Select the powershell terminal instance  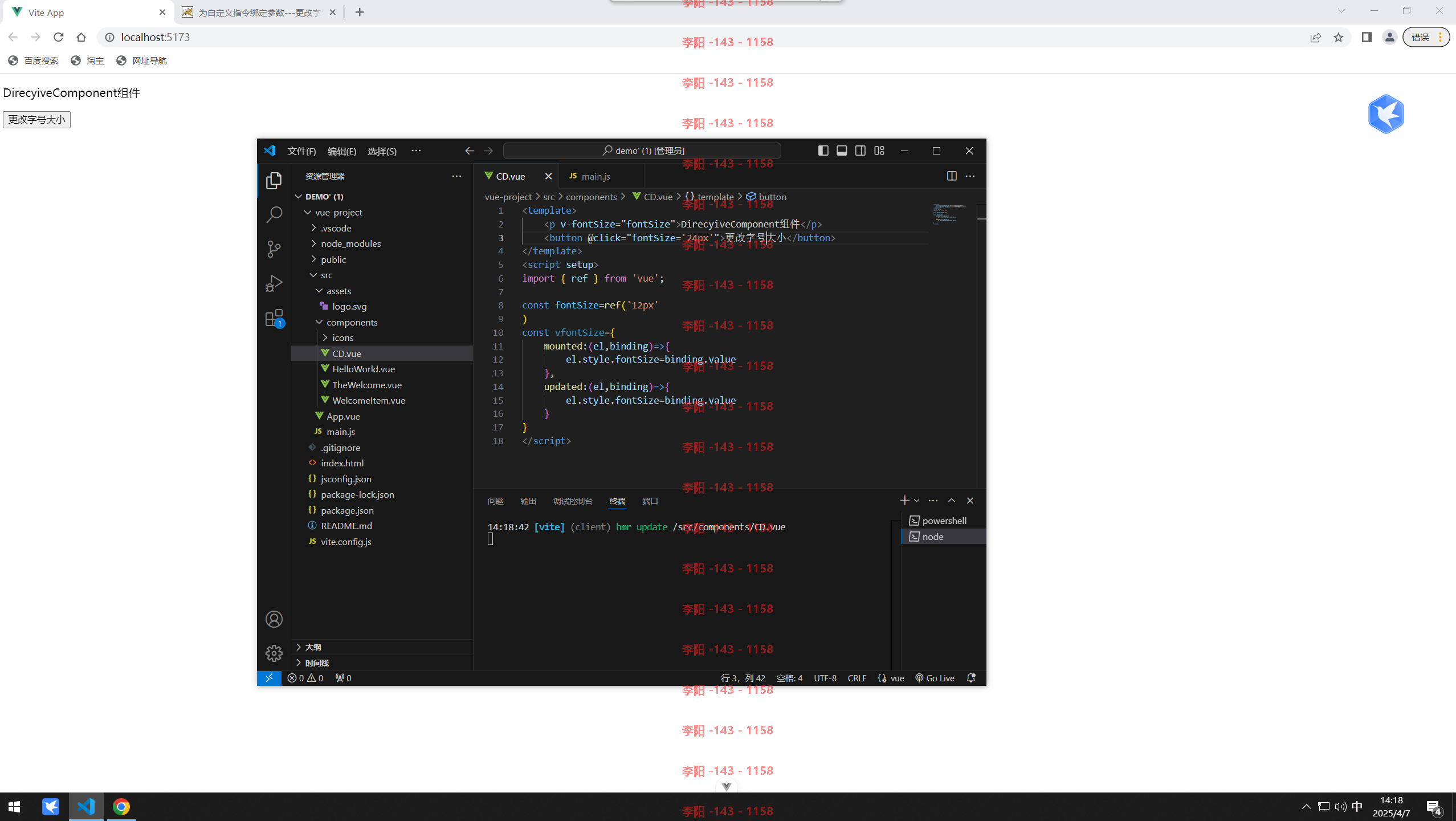pyautogui.click(x=944, y=521)
